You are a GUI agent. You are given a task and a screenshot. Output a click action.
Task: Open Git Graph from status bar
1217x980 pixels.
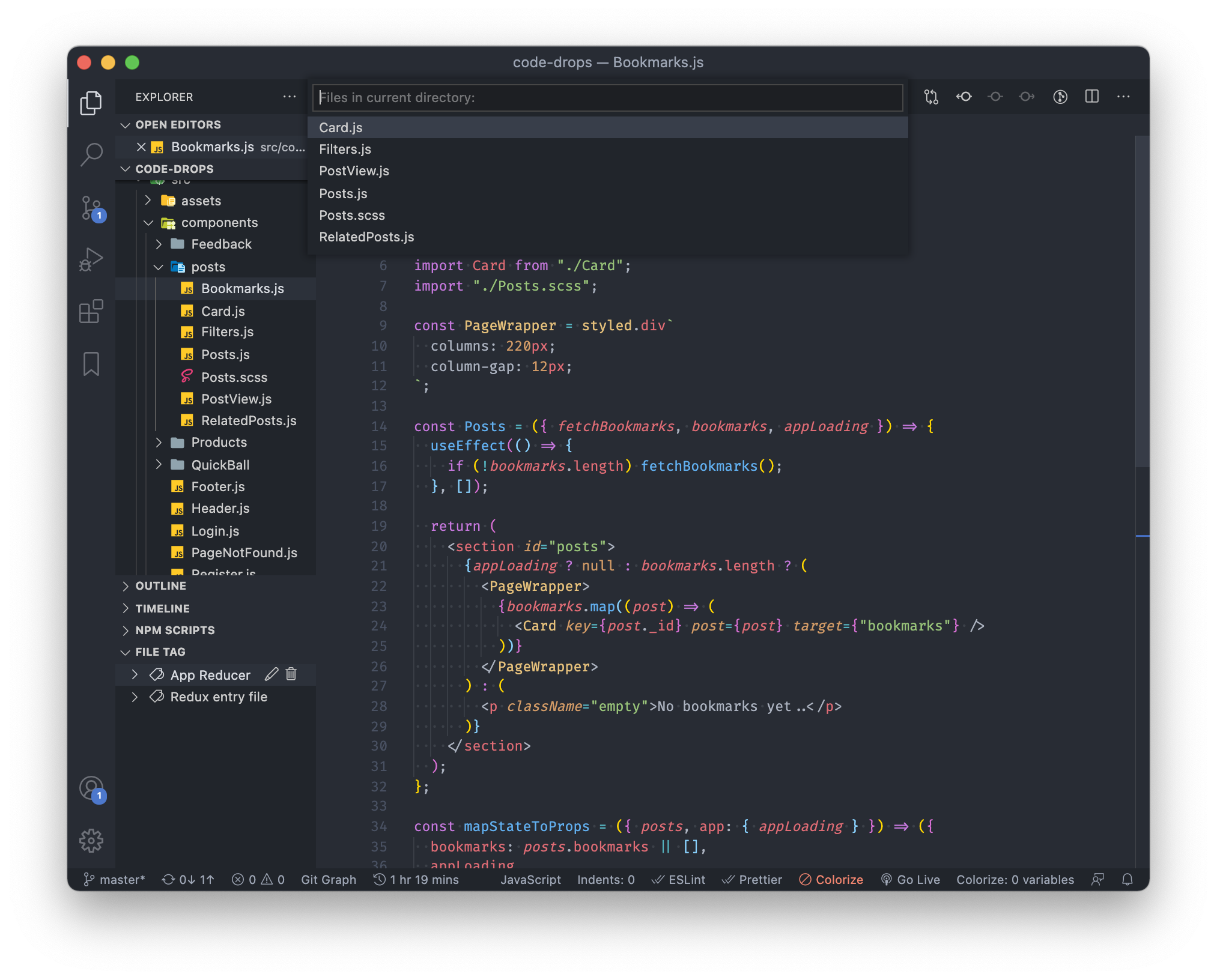pos(329,880)
